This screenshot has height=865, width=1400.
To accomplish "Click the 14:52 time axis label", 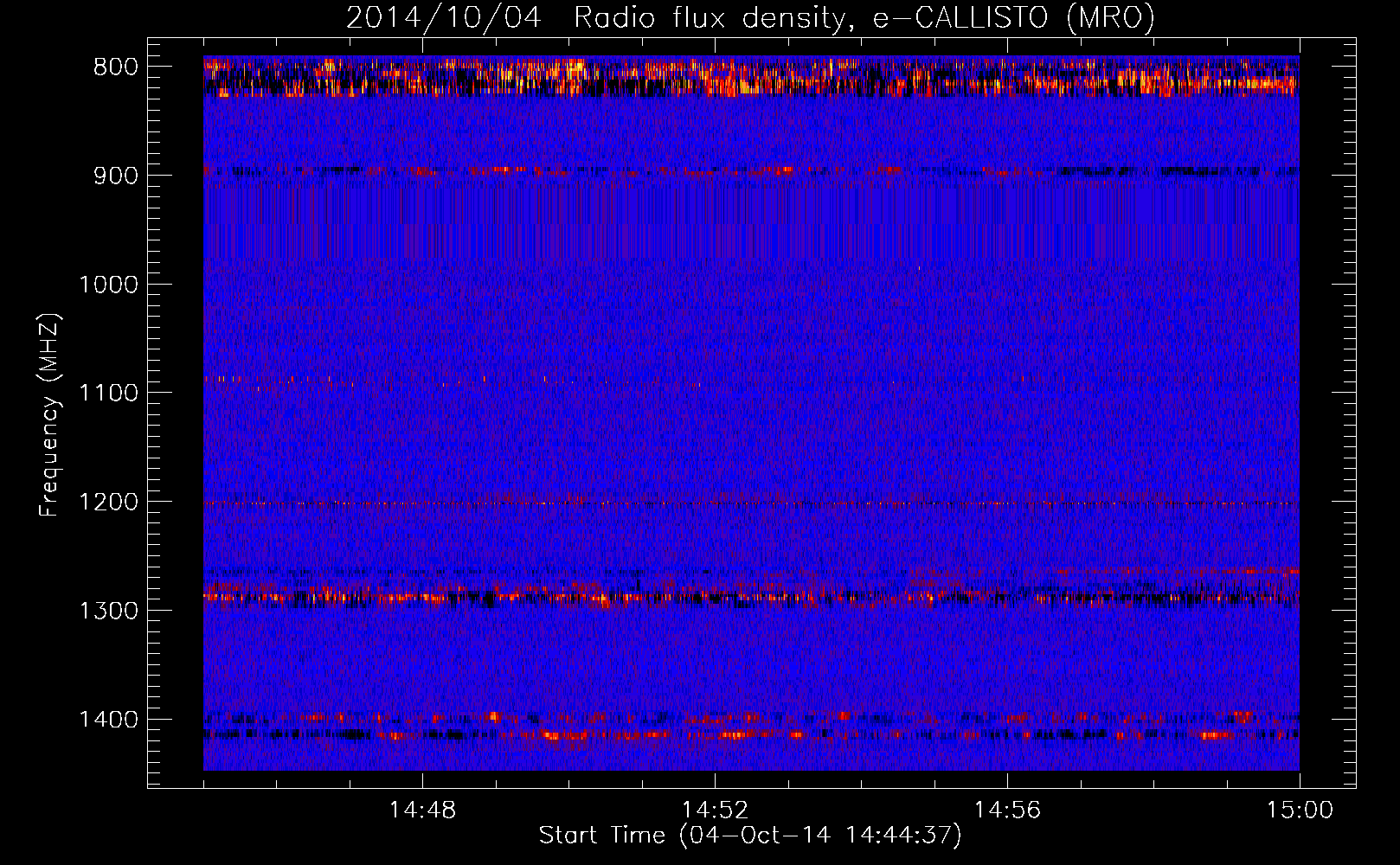I will [x=715, y=811].
